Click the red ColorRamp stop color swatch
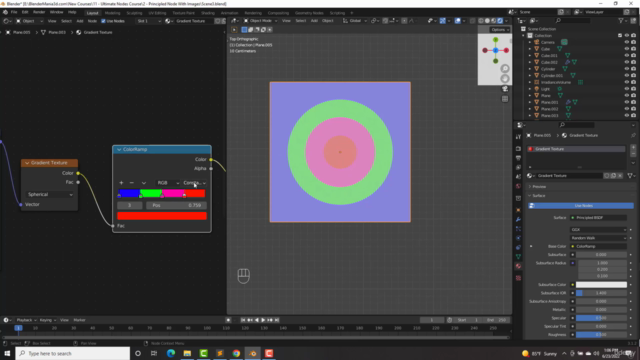 tap(162, 216)
